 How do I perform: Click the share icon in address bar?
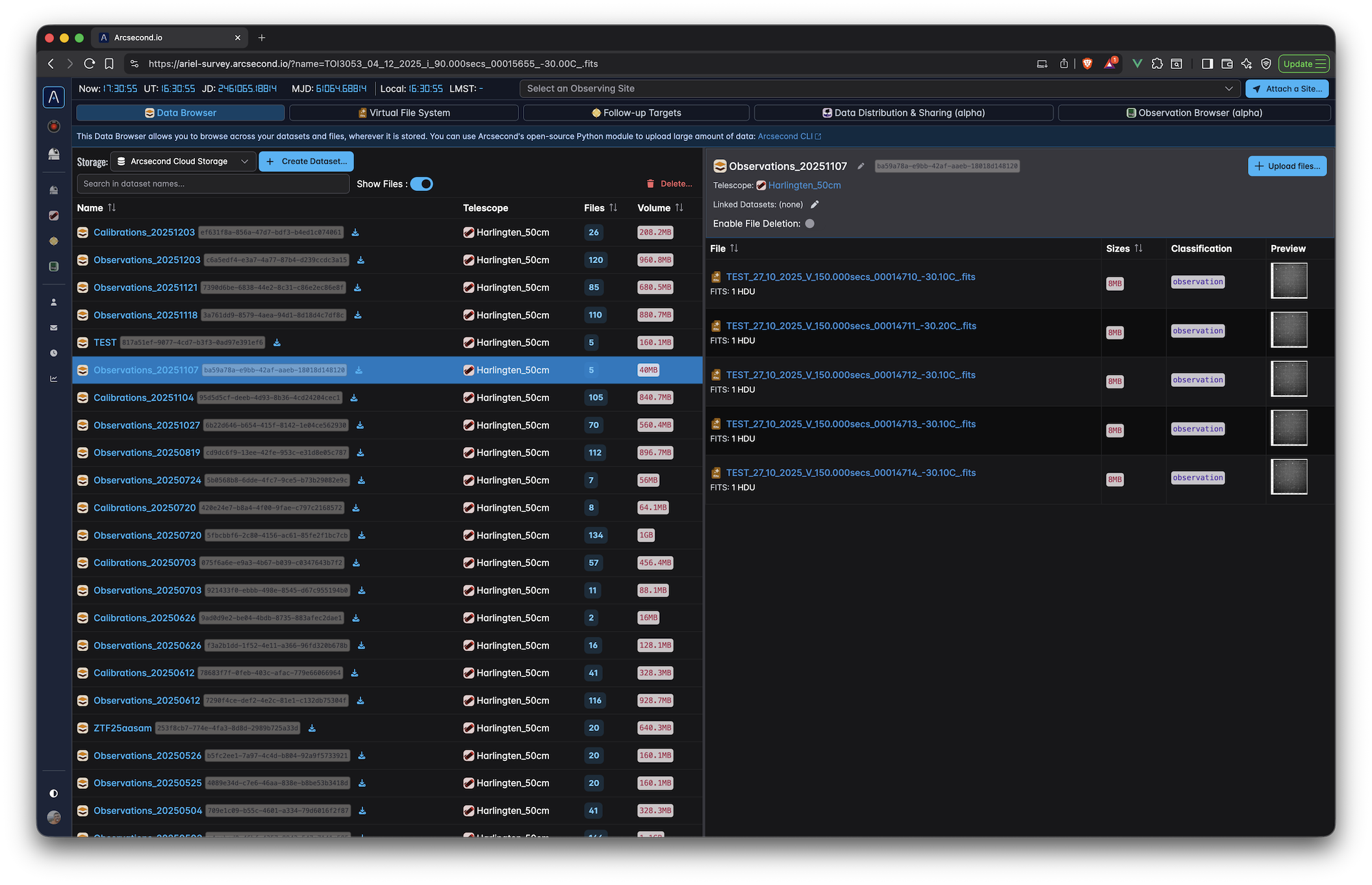click(x=1063, y=64)
